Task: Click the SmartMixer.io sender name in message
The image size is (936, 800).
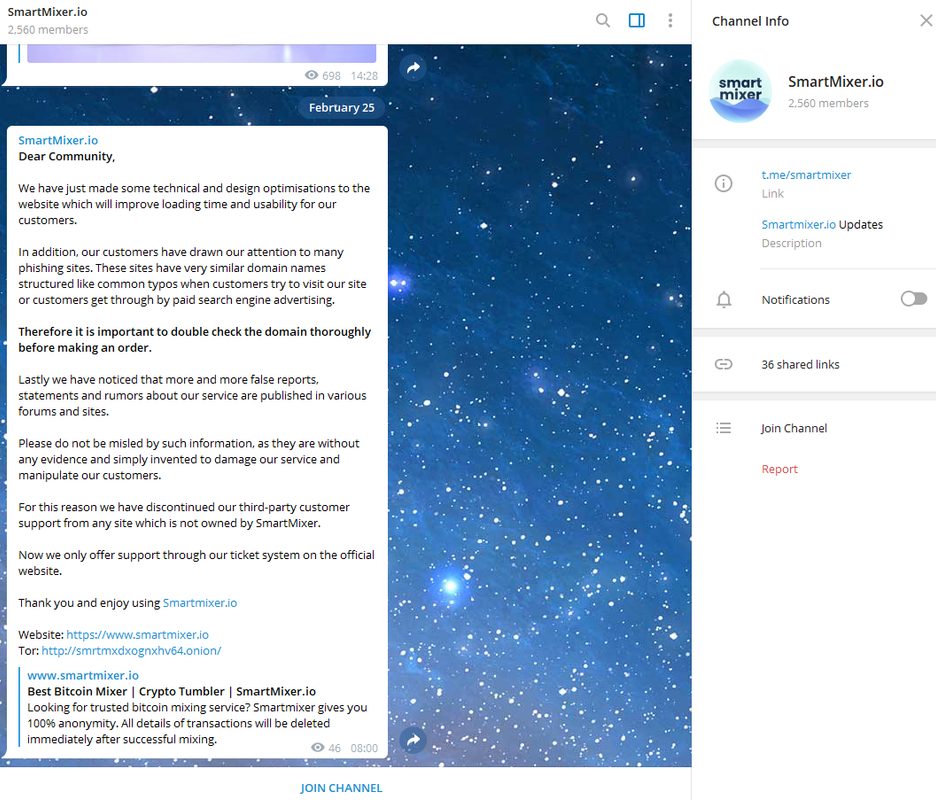Action: (x=58, y=140)
